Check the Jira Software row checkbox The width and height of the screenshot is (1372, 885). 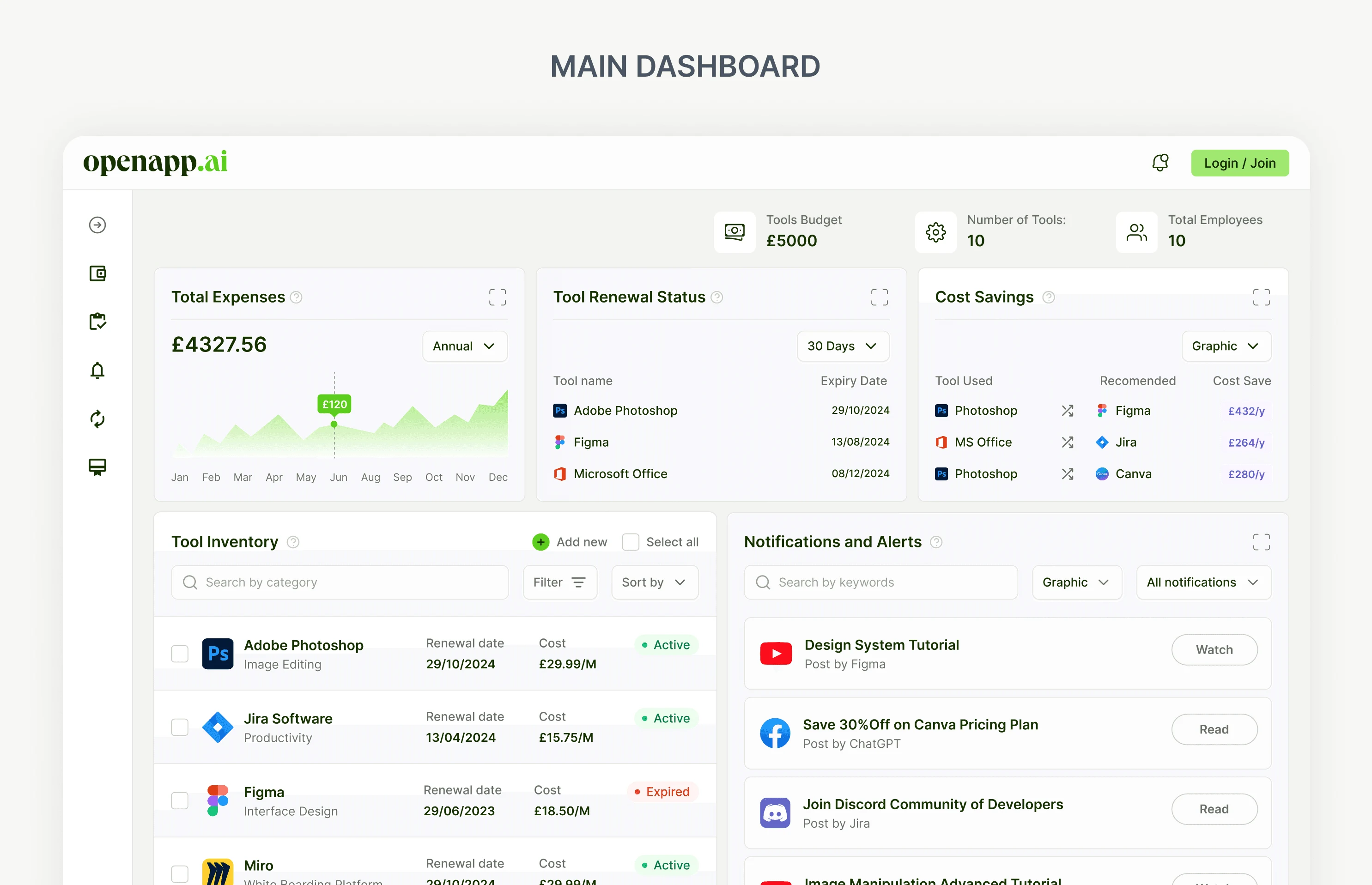[x=180, y=727]
